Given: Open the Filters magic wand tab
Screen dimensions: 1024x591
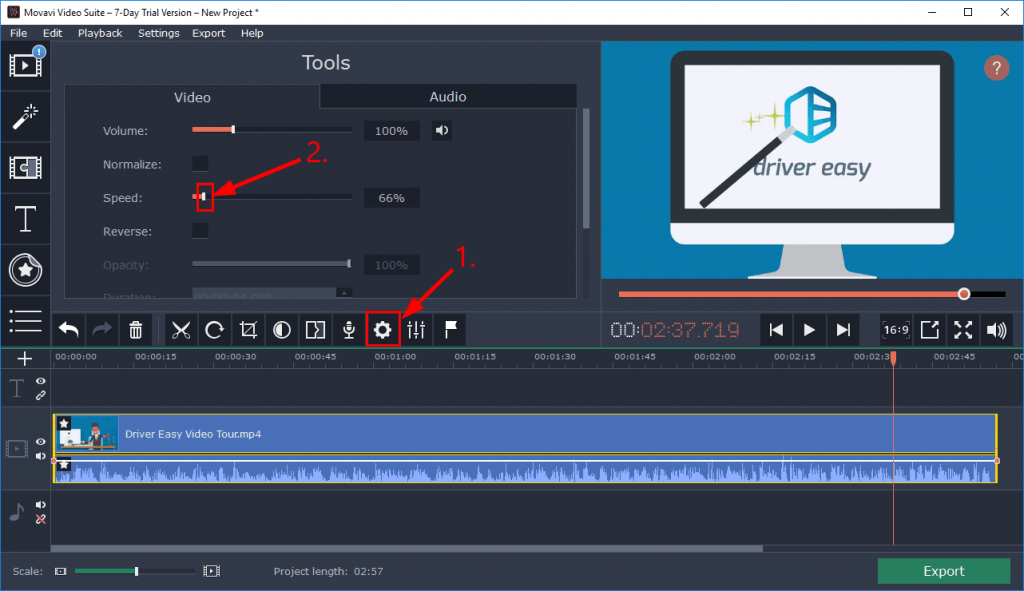Looking at the screenshot, I should click(x=25, y=117).
